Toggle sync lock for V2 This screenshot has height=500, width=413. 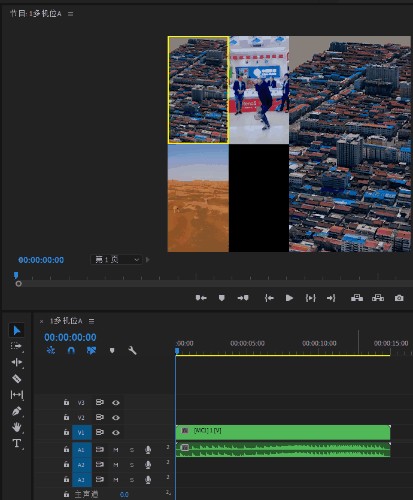tap(99, 417)
